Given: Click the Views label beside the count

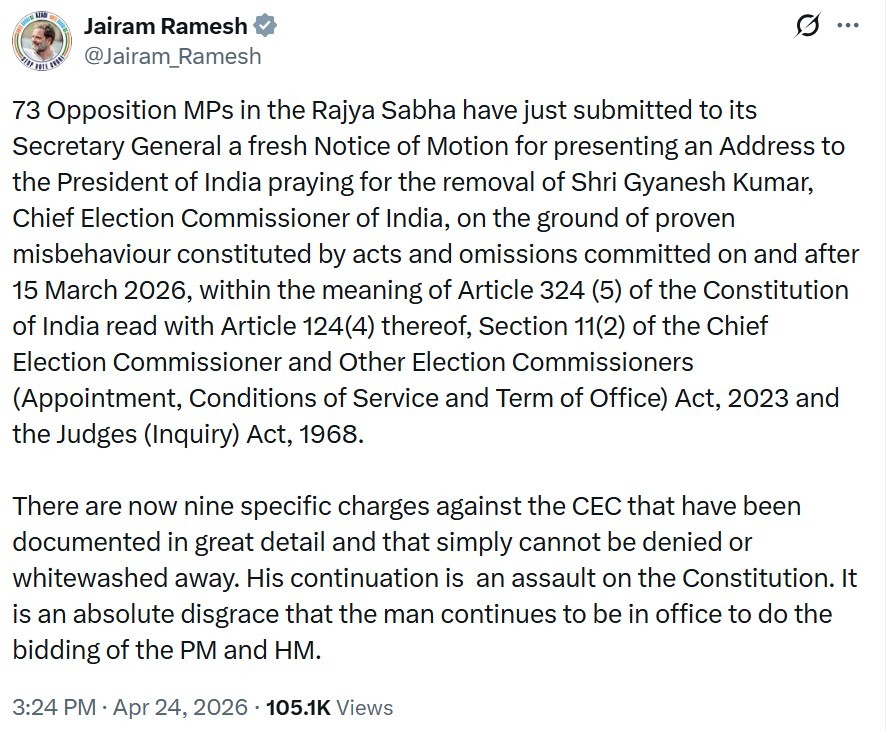Looking at the screenshot, I should pos(364,707).
